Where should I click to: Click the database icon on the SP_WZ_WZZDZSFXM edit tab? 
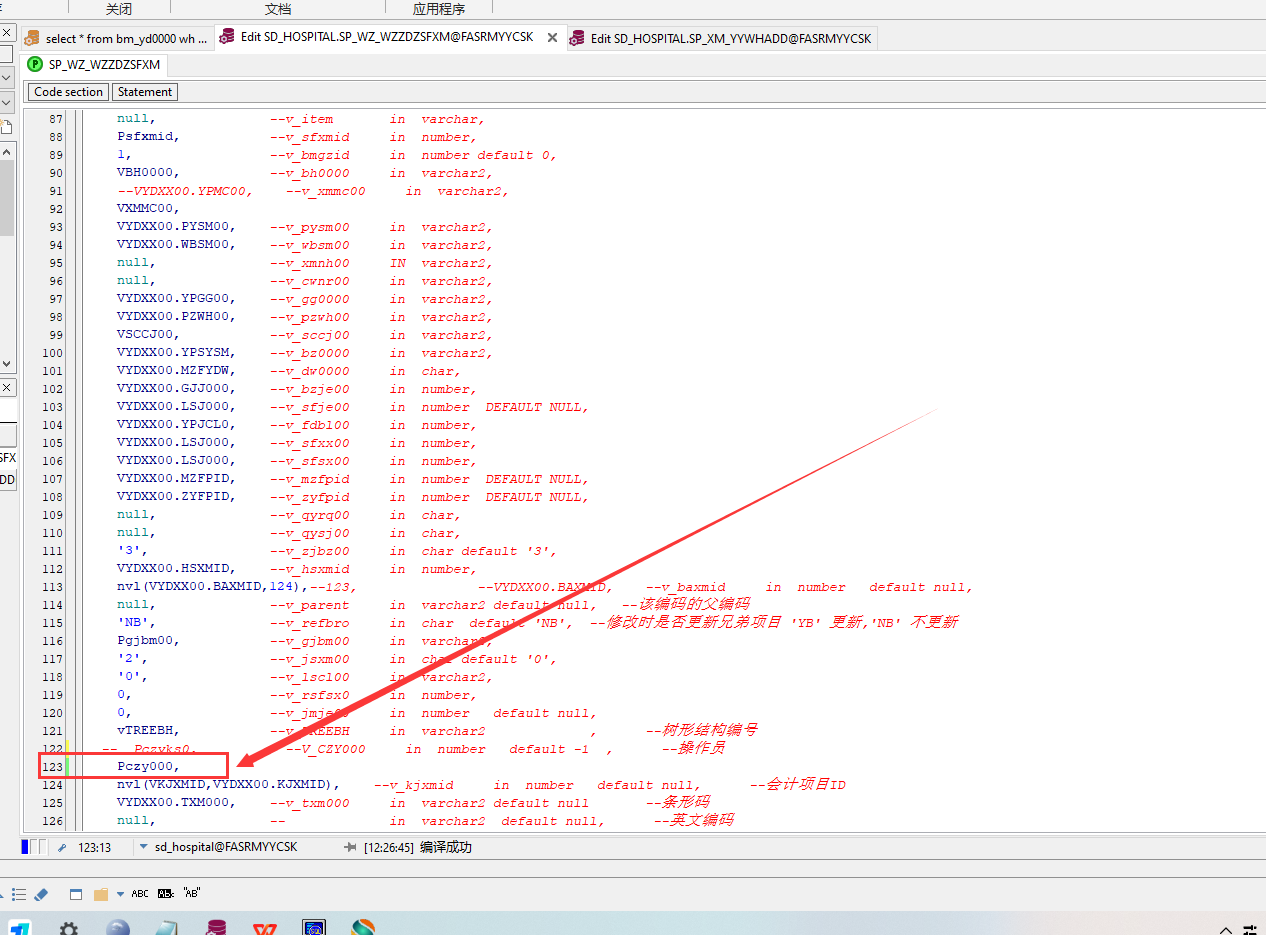pos(228,38)
